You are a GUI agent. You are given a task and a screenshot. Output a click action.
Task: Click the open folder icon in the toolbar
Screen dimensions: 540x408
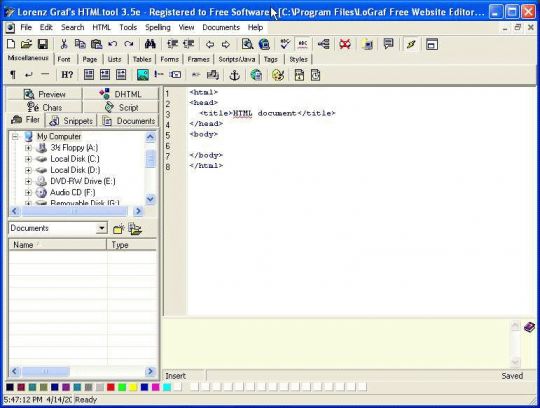(x=26, y=44)
